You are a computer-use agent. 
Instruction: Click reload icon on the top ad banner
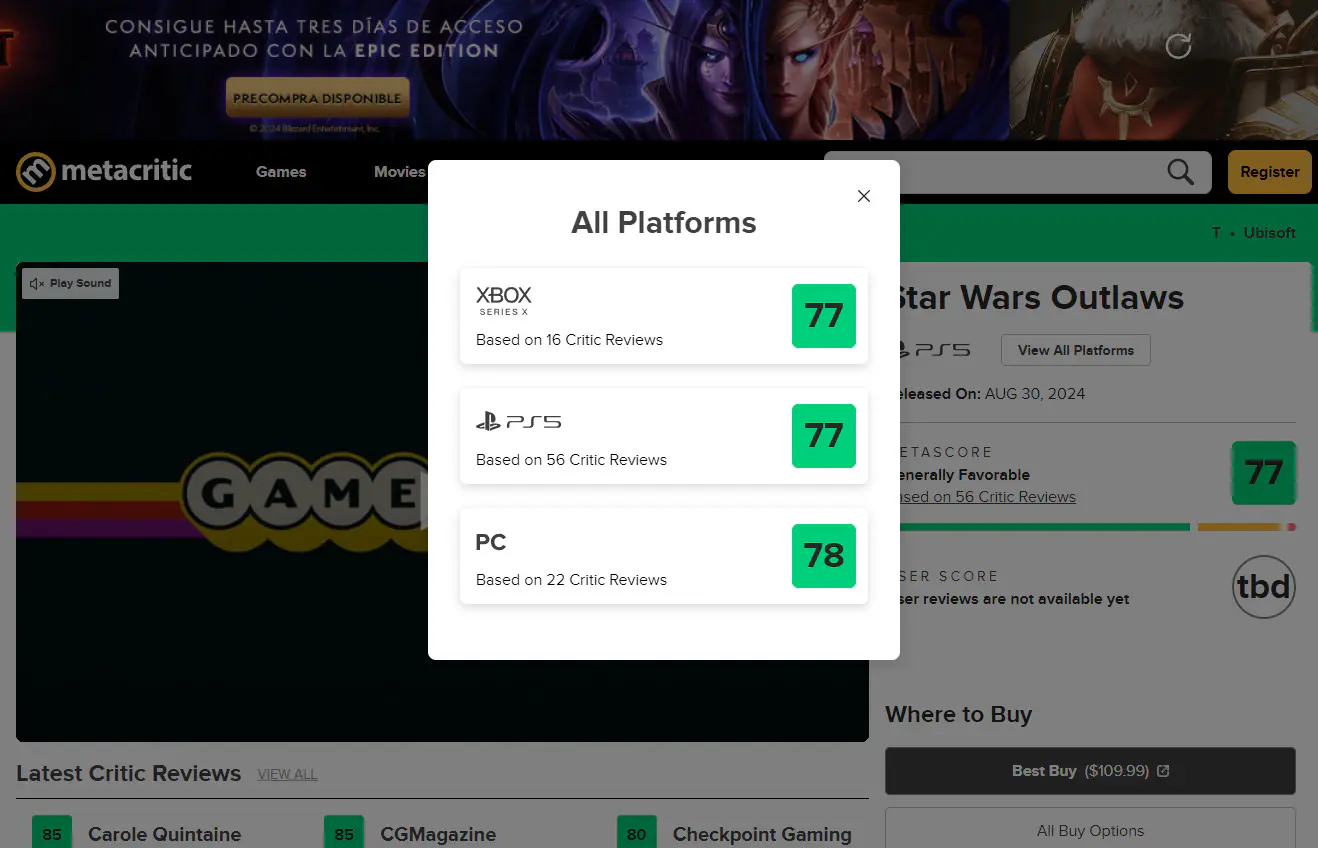click(1179, 45)
